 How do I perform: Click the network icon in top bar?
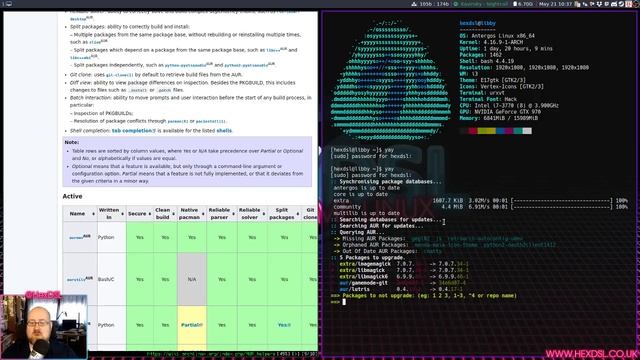pyautogui.click(x=414, y=4)
